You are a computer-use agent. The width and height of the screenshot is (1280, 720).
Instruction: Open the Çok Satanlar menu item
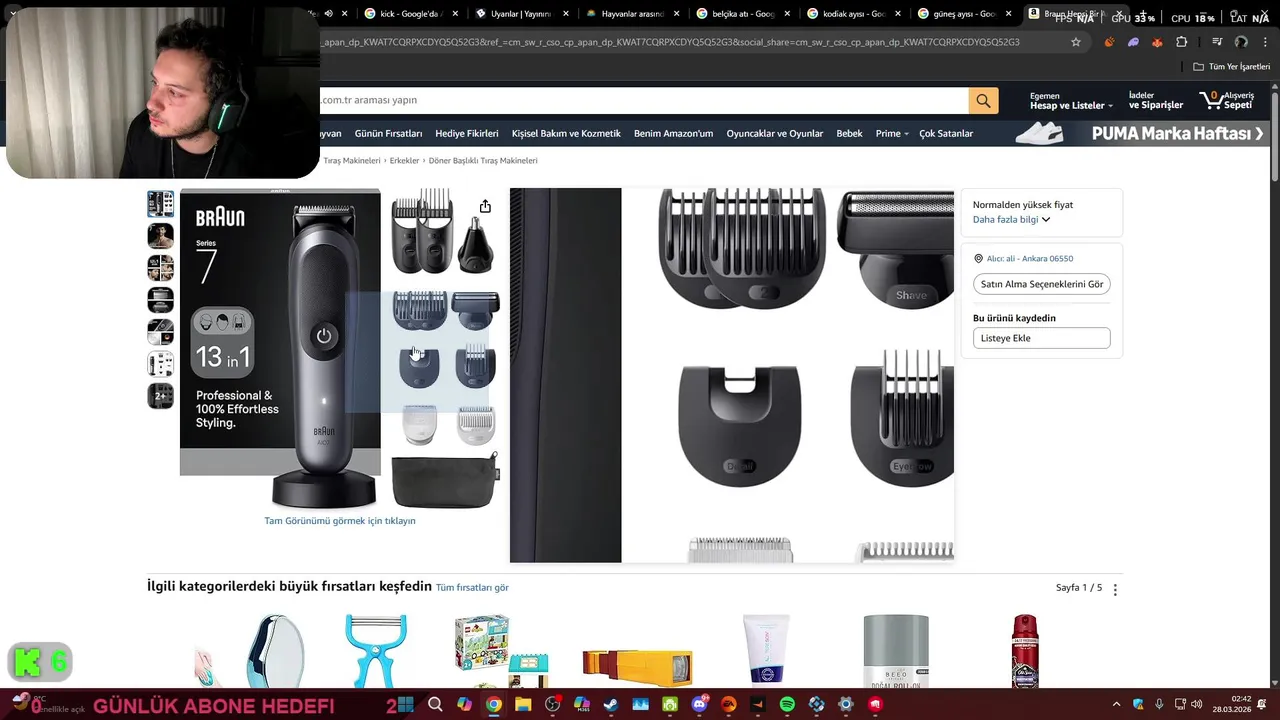(946, 134)
